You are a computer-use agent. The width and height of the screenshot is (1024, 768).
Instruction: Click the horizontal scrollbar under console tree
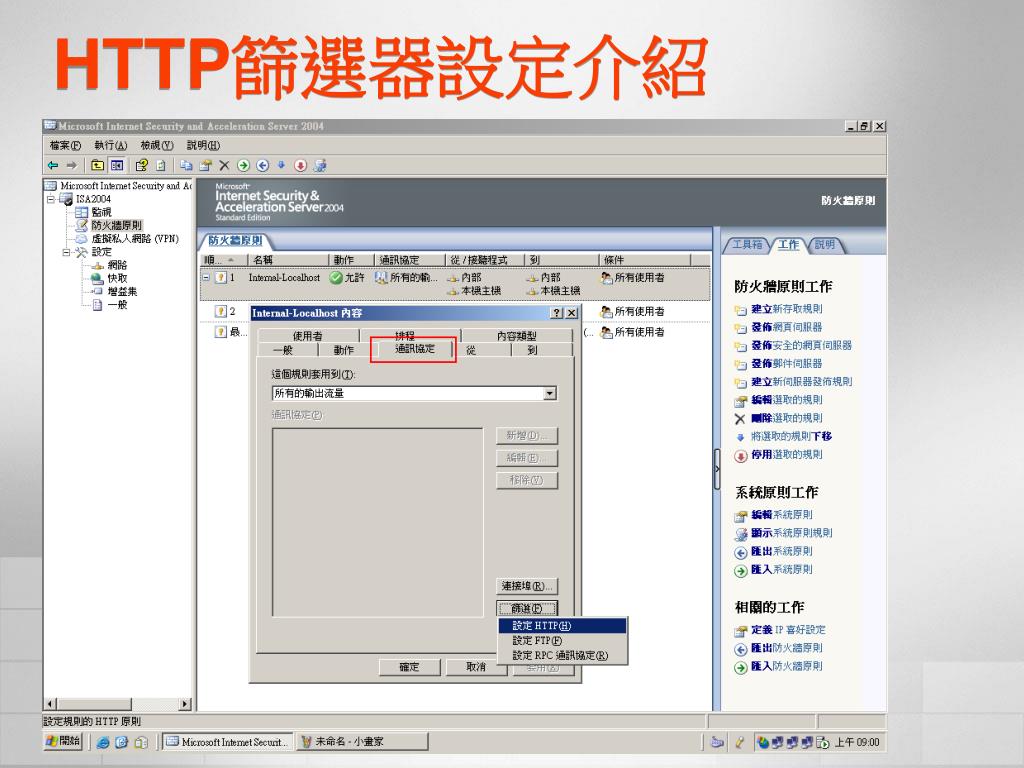click(x=118, y=704)
